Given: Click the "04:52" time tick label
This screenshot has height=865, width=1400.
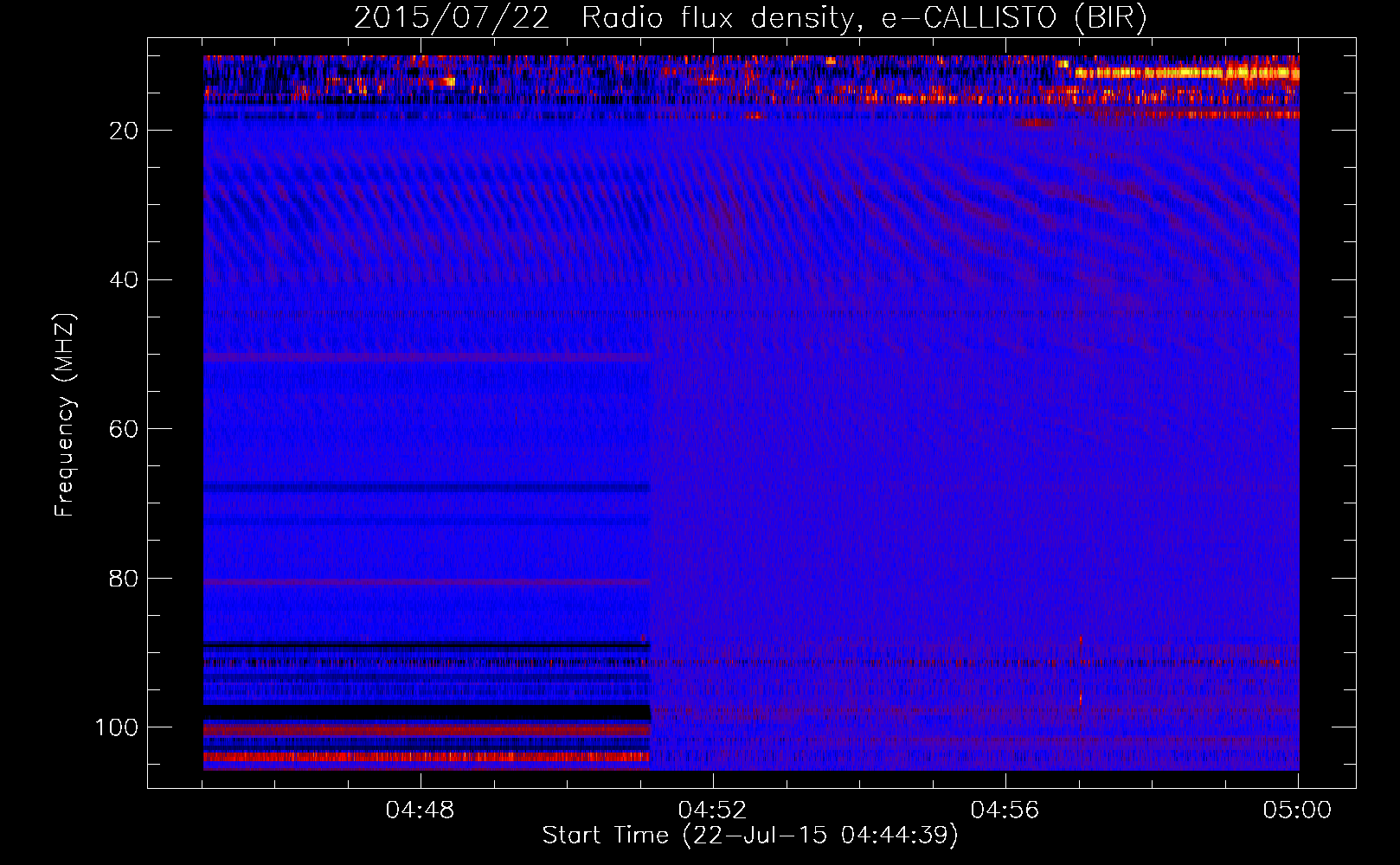Looking at the screenshot, I should (x=712, y=811).
